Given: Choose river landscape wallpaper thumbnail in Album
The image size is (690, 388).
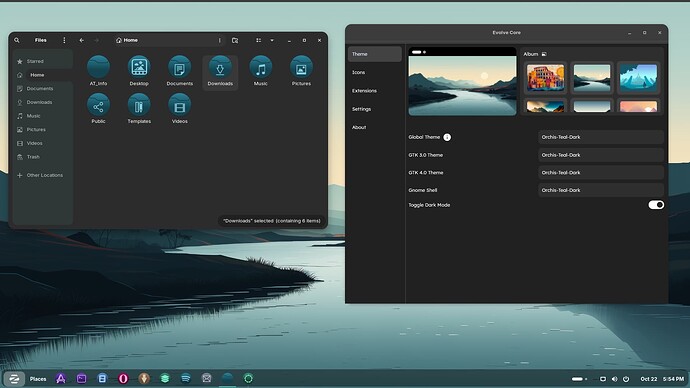Looking at the screenshot, I should [592, 78].
